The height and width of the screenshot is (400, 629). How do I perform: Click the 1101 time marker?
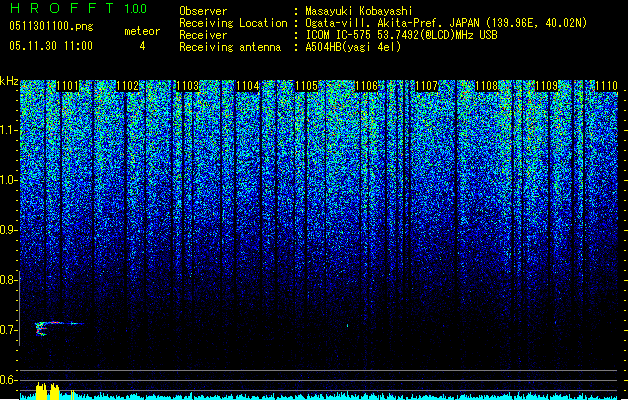tap(67, 86)
